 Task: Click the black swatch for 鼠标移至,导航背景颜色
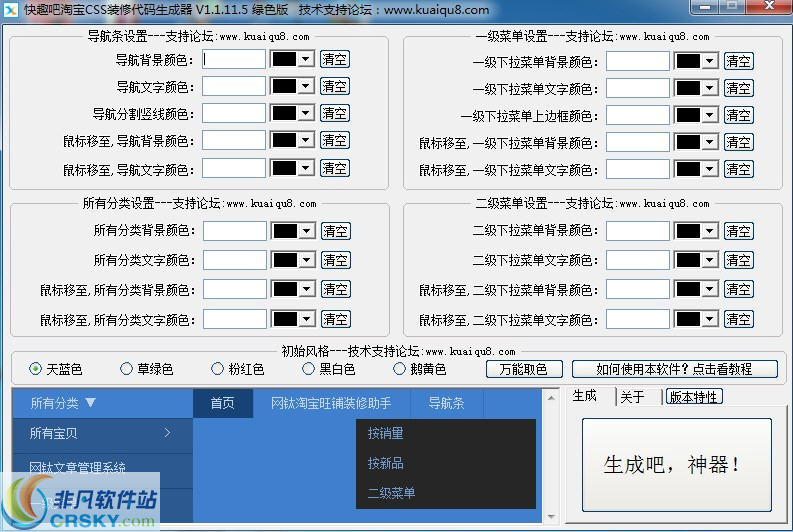coord(284,140)
